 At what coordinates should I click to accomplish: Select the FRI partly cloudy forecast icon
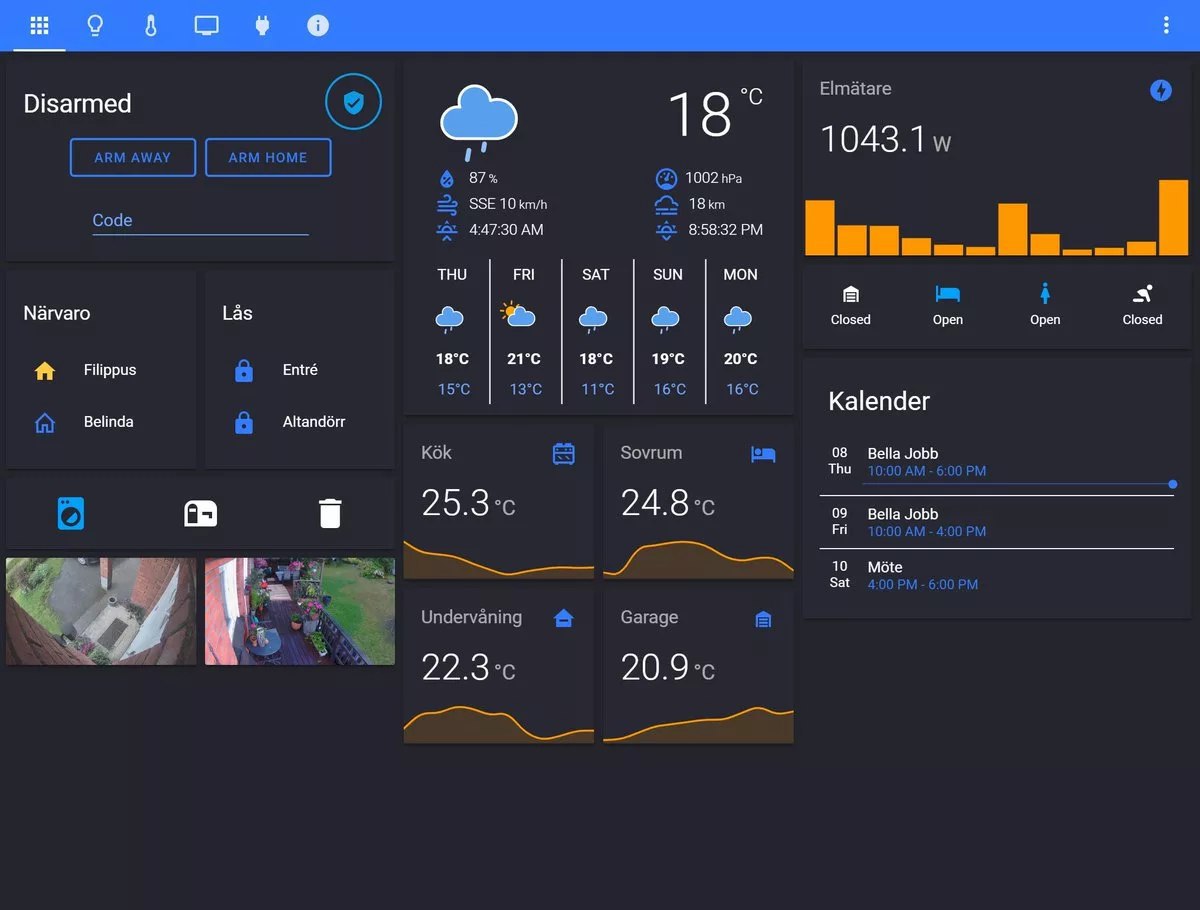pyautogui.click(x=519, y=316)
